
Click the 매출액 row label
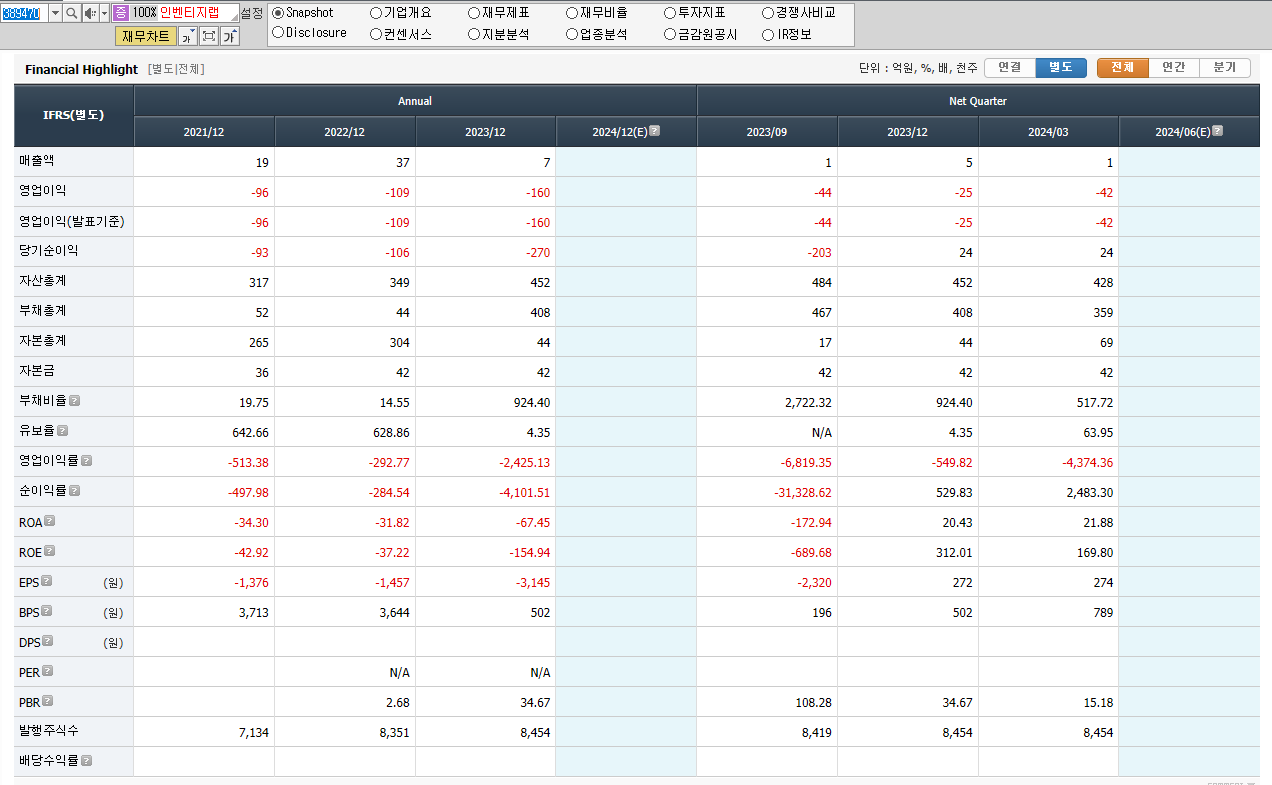[37, 161]
